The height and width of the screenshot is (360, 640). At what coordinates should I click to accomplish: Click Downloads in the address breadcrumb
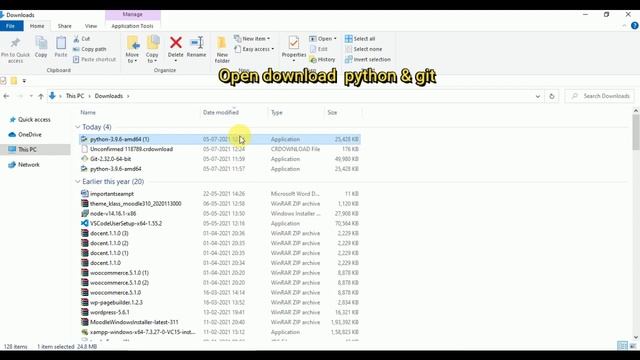click(109, 96)
